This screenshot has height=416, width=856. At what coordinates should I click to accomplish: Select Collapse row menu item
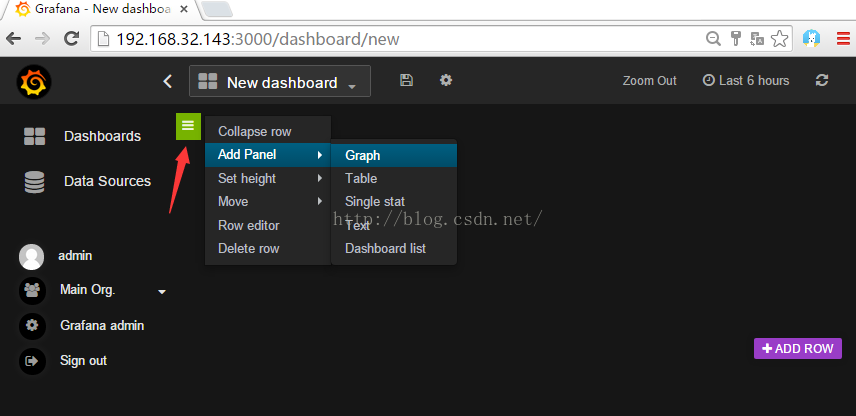tap(268, 132)
